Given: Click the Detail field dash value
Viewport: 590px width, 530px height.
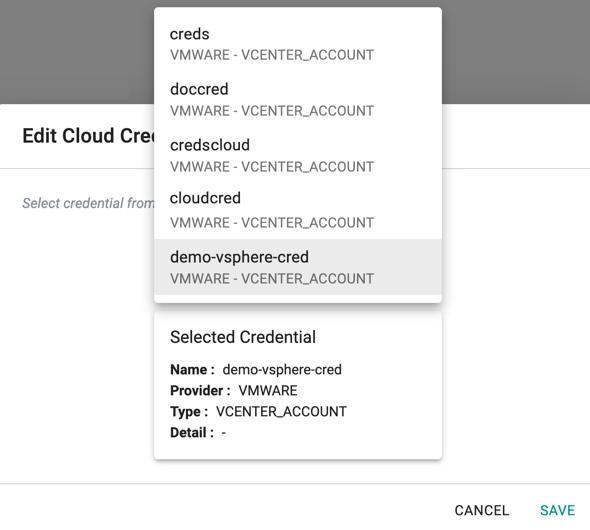Looking at the screenshot, I should [224, 433].
